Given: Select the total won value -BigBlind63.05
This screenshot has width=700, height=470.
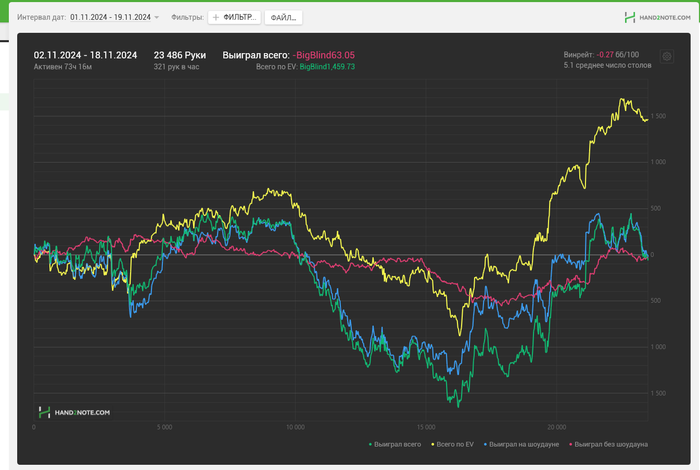Looking at the screenshot, I should tap(324, 55).
